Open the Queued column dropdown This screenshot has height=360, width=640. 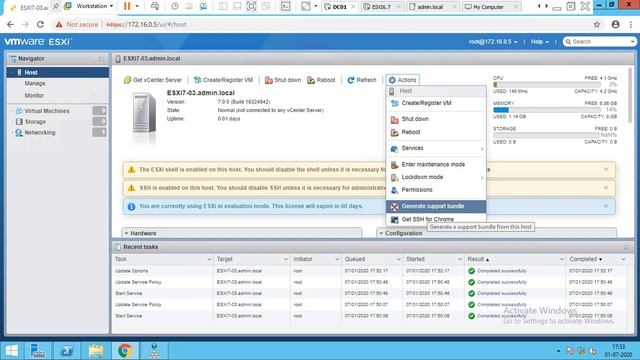398,259
